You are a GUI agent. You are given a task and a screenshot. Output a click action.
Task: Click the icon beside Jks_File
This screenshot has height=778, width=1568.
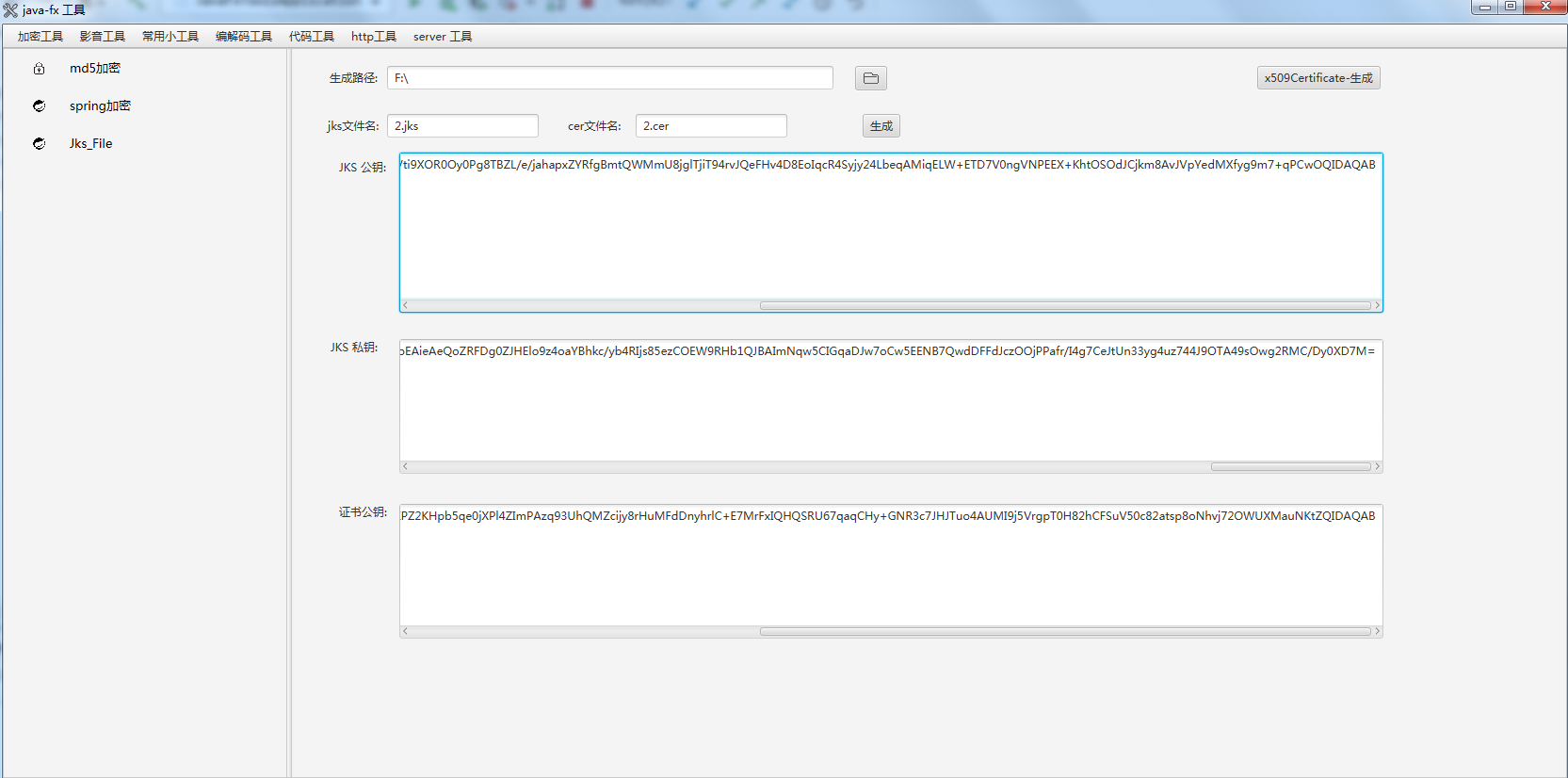click(x=39, y=144)
